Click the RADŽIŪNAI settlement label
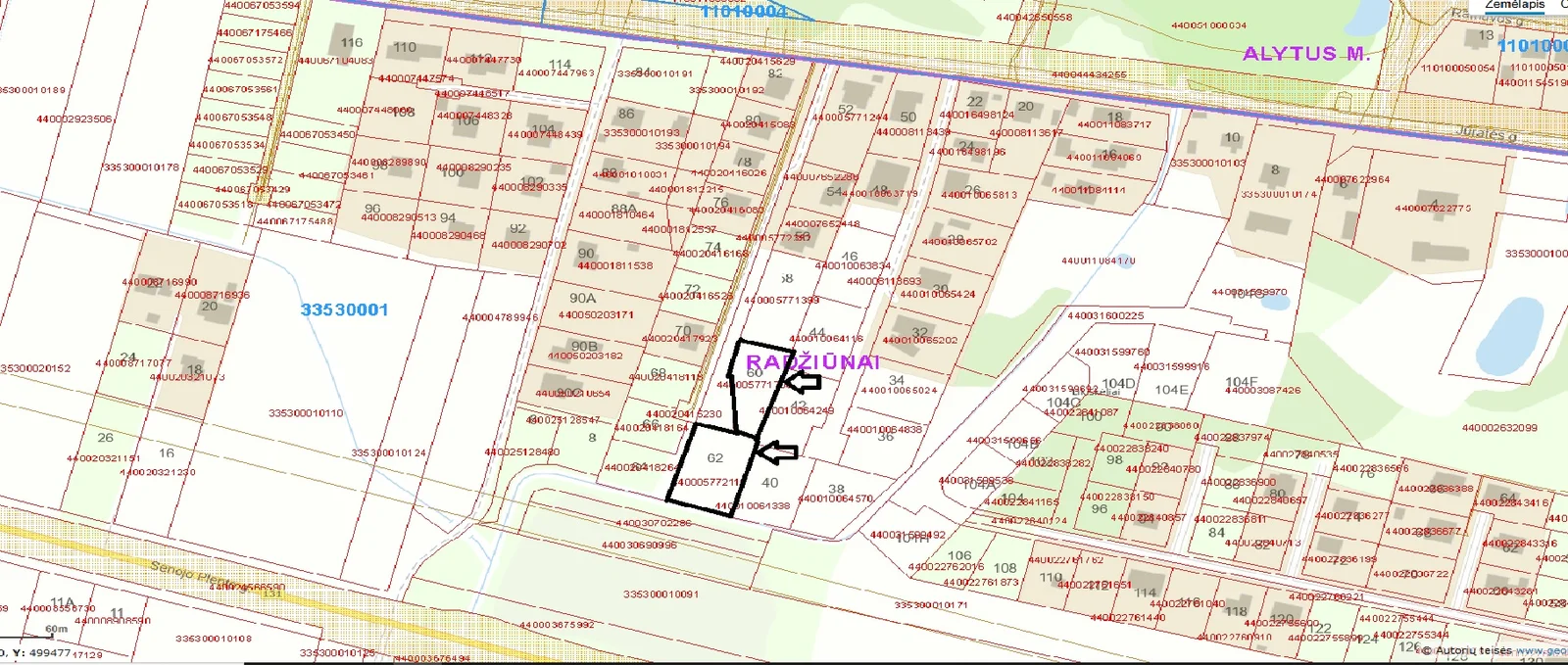1568x665 pixels. pos(813,362)
